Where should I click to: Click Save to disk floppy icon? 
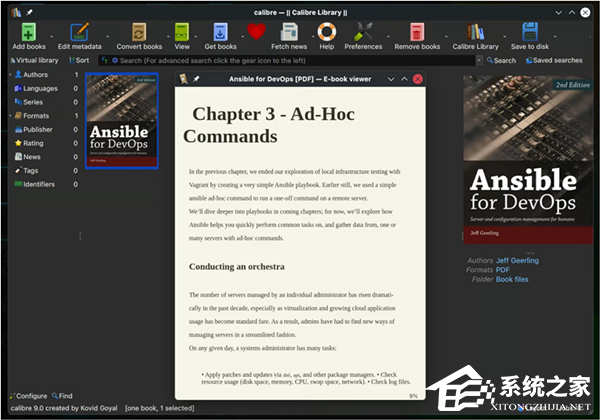(530, 32)
